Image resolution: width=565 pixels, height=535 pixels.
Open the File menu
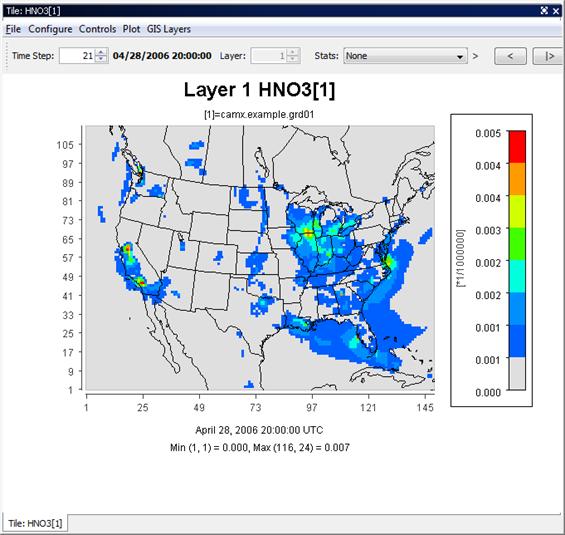point(13,29)
